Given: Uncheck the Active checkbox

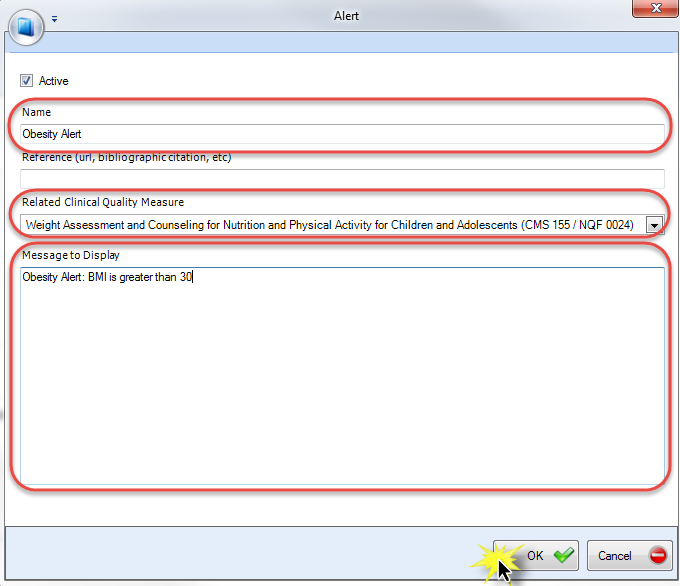Looking at the screenshot, I should click(x=27, y=81).
